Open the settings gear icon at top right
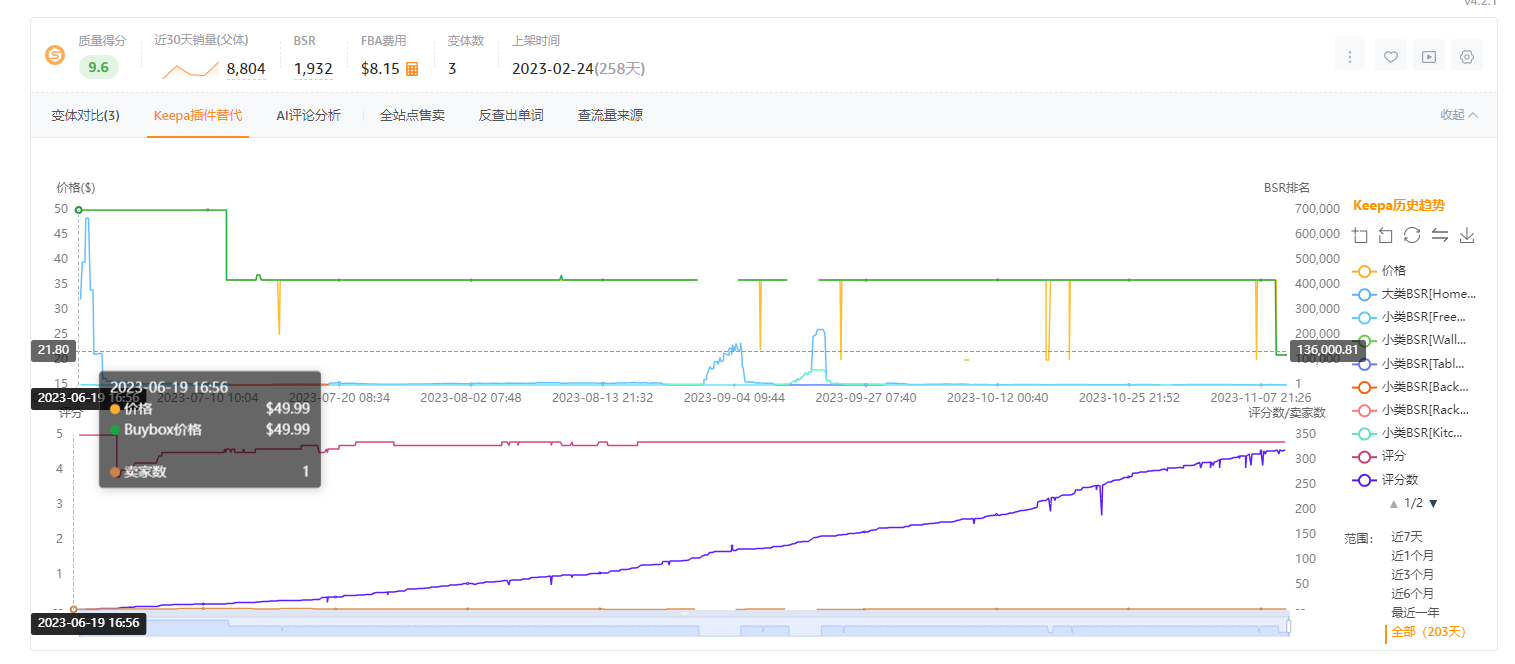This screenshot has height=664, width=1515. 1466,55
